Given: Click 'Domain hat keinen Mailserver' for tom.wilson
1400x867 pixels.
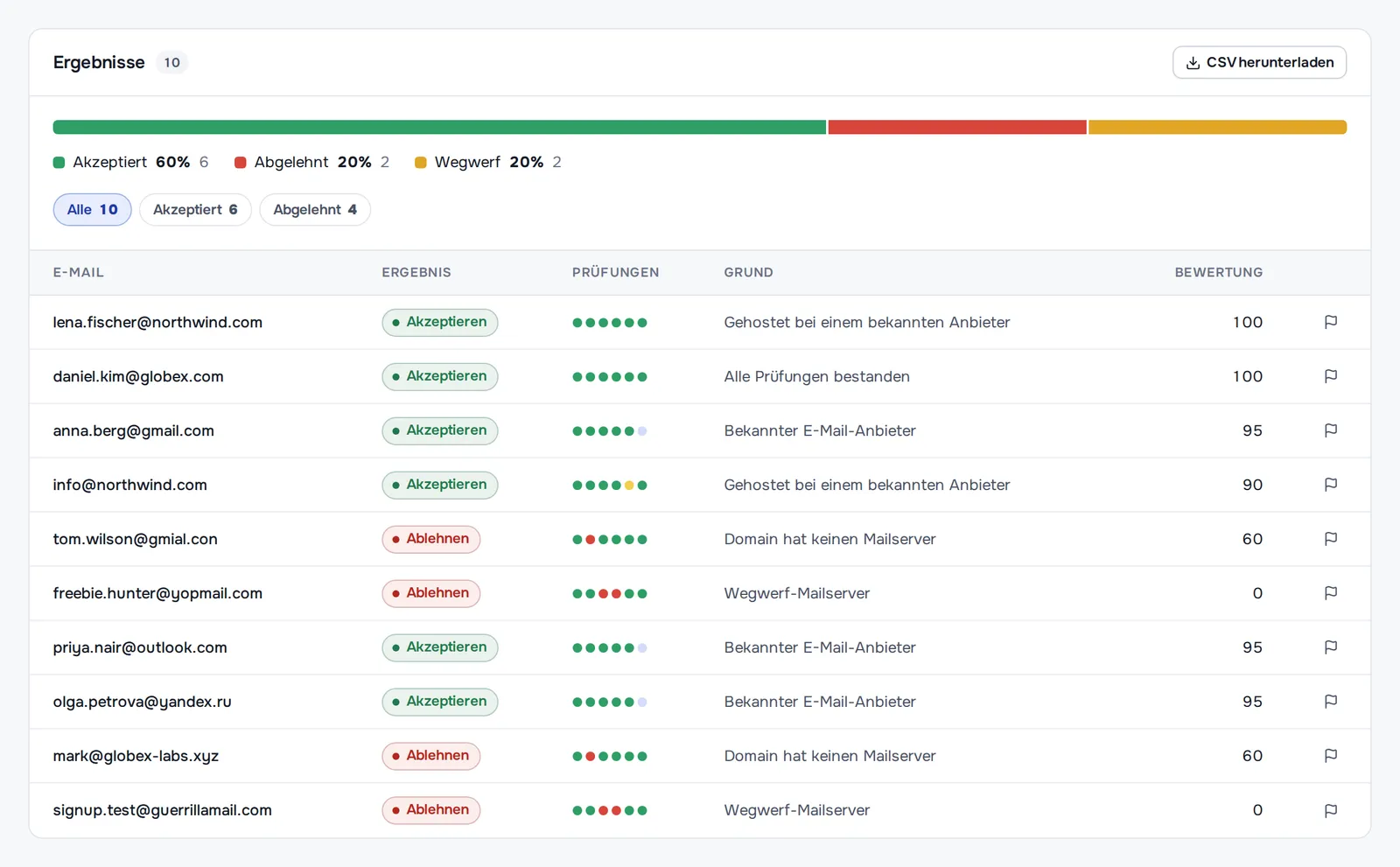Looking at the screenshot, I should coord(829,539).
